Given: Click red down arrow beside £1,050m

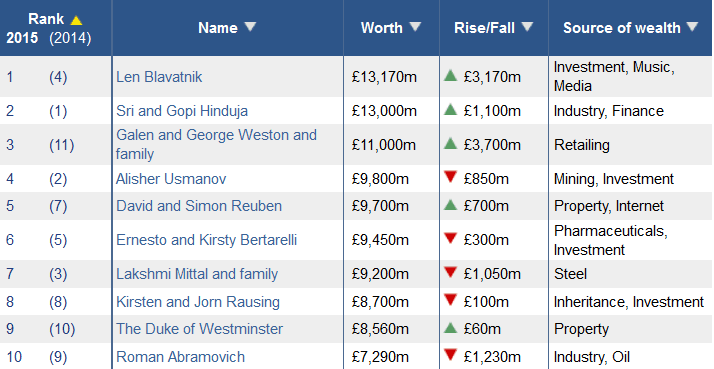Looking at the screenshot, I should click(450, 272).
